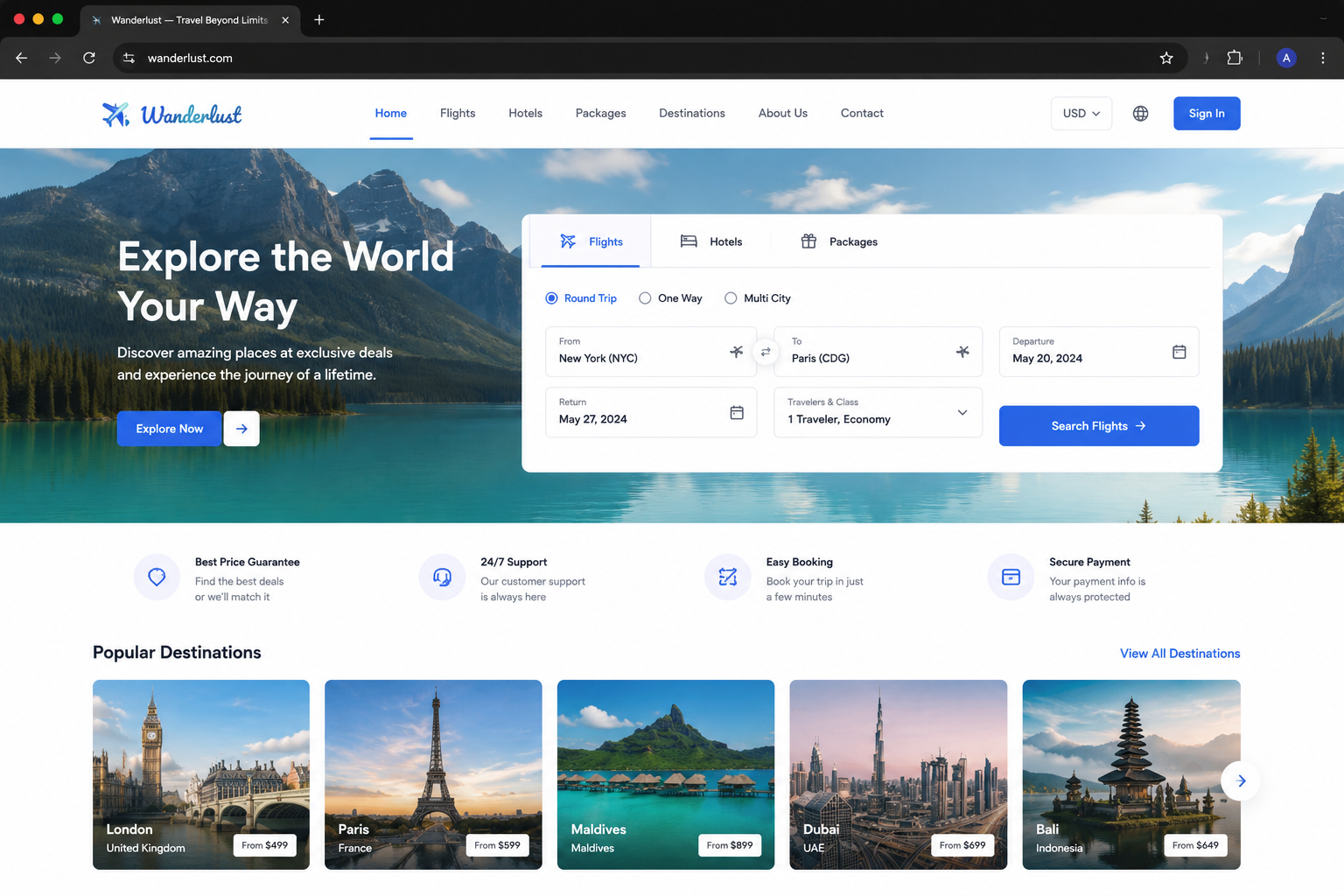Click the Secure Payment card icon
This screenshot has width=1344, height=896.
coord(1011,577)
